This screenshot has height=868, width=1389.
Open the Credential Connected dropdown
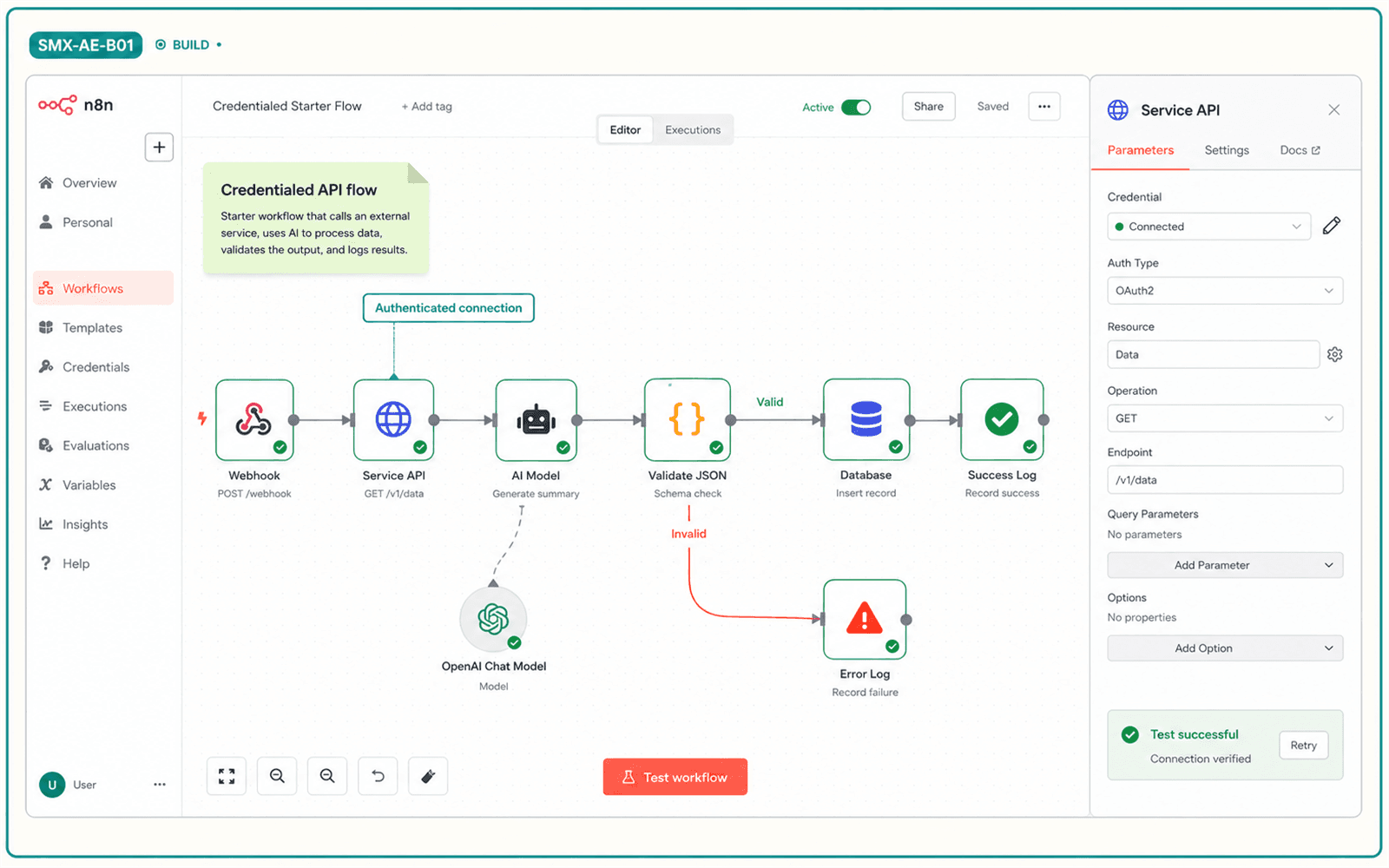tap(1208, 227)
